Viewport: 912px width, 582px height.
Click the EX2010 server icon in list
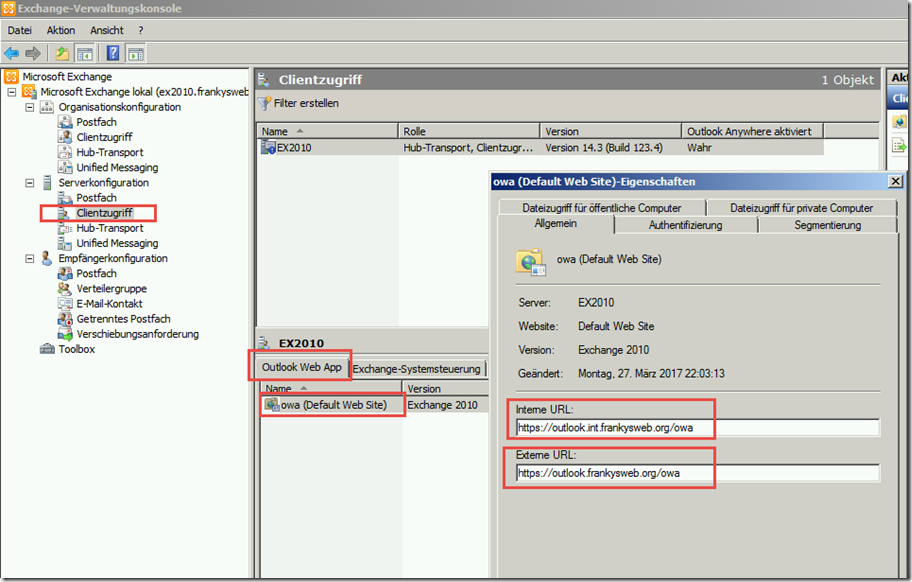click(x=268, y=148)
